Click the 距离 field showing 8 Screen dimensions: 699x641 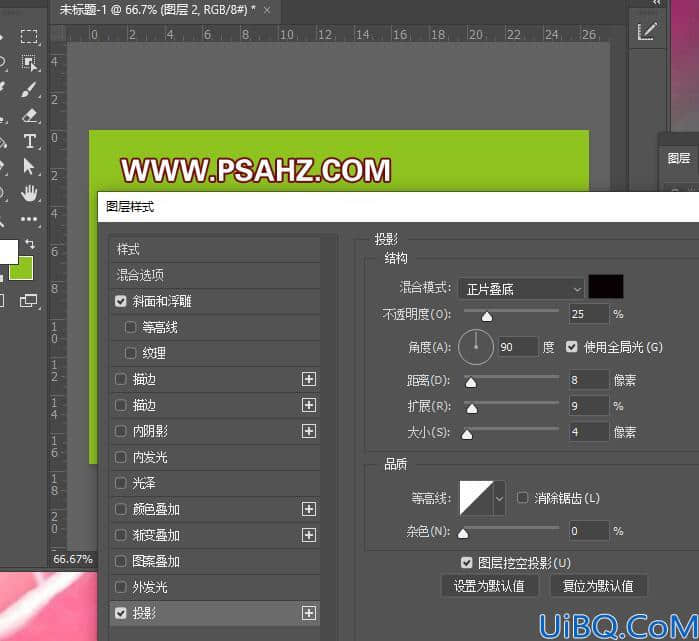[x=589, y=380]
